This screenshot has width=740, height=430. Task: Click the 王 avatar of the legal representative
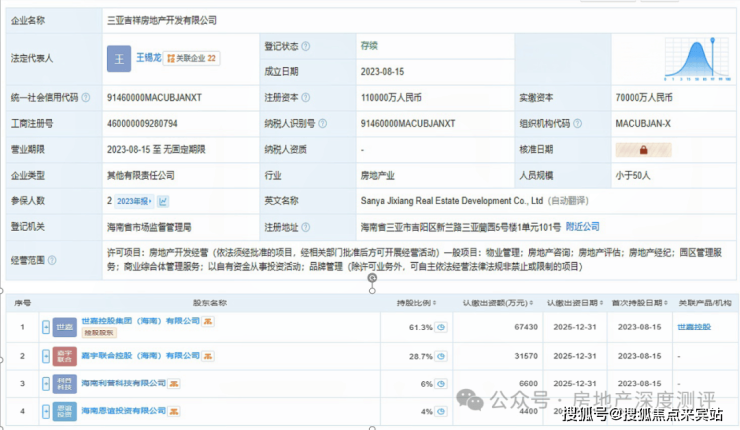(x=119, y=59)
